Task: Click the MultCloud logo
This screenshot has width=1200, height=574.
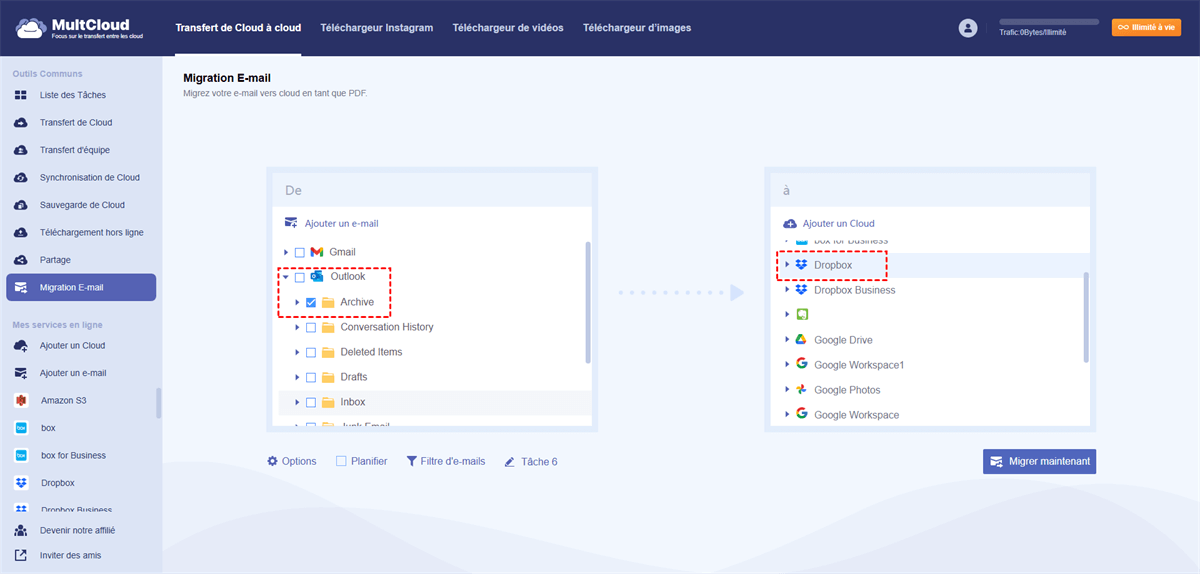Action: pos(79,28)
